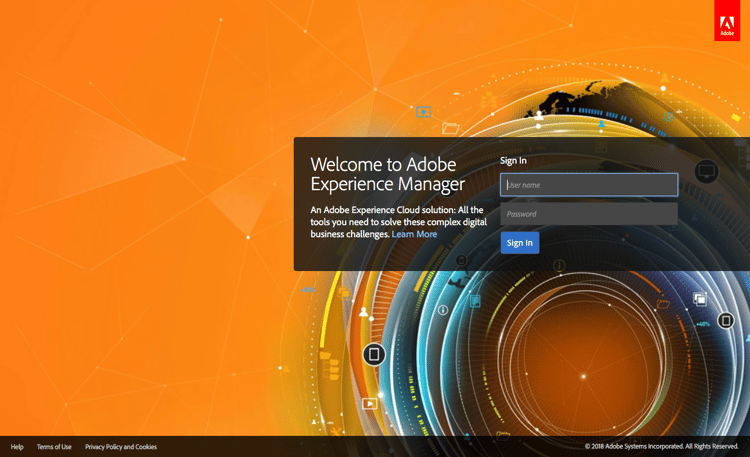Open the Learn More link
The image size is (750, 457).
[414, 234]
